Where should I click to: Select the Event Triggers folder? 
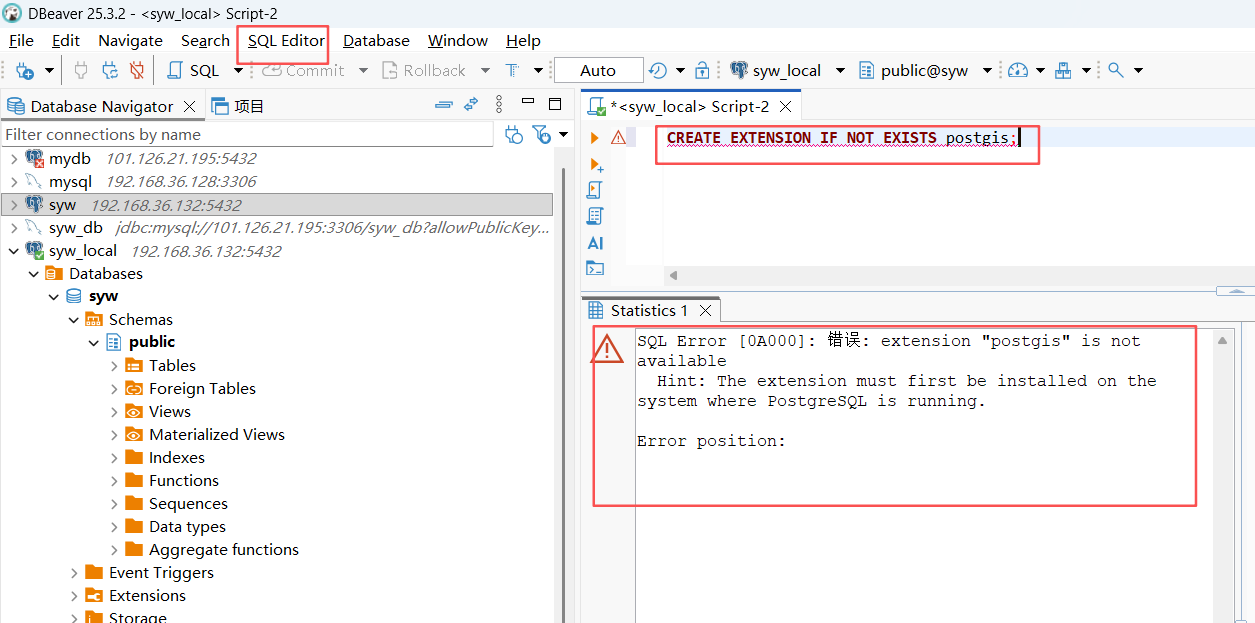[x=161, y=573]
